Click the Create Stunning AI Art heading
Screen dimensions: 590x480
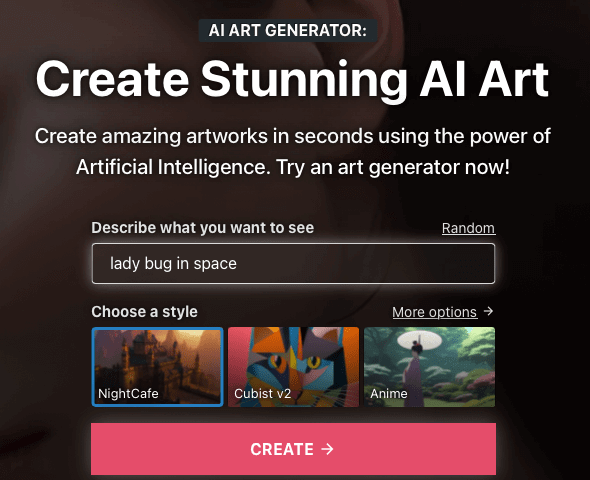tap(292, 80)
